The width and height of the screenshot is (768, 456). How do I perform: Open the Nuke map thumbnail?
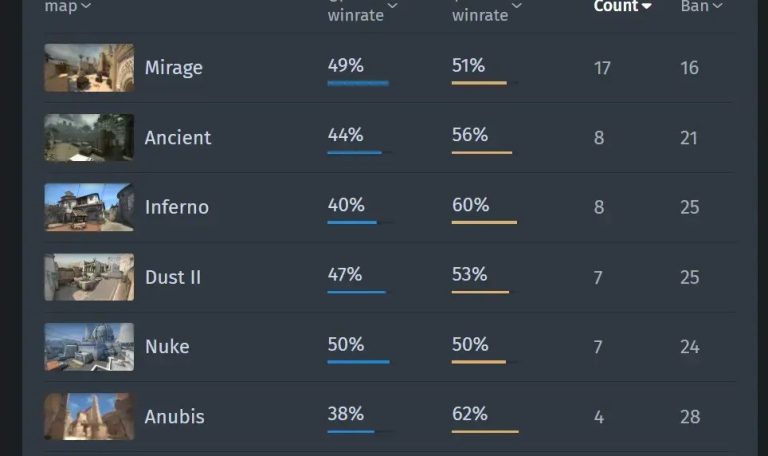89,347
